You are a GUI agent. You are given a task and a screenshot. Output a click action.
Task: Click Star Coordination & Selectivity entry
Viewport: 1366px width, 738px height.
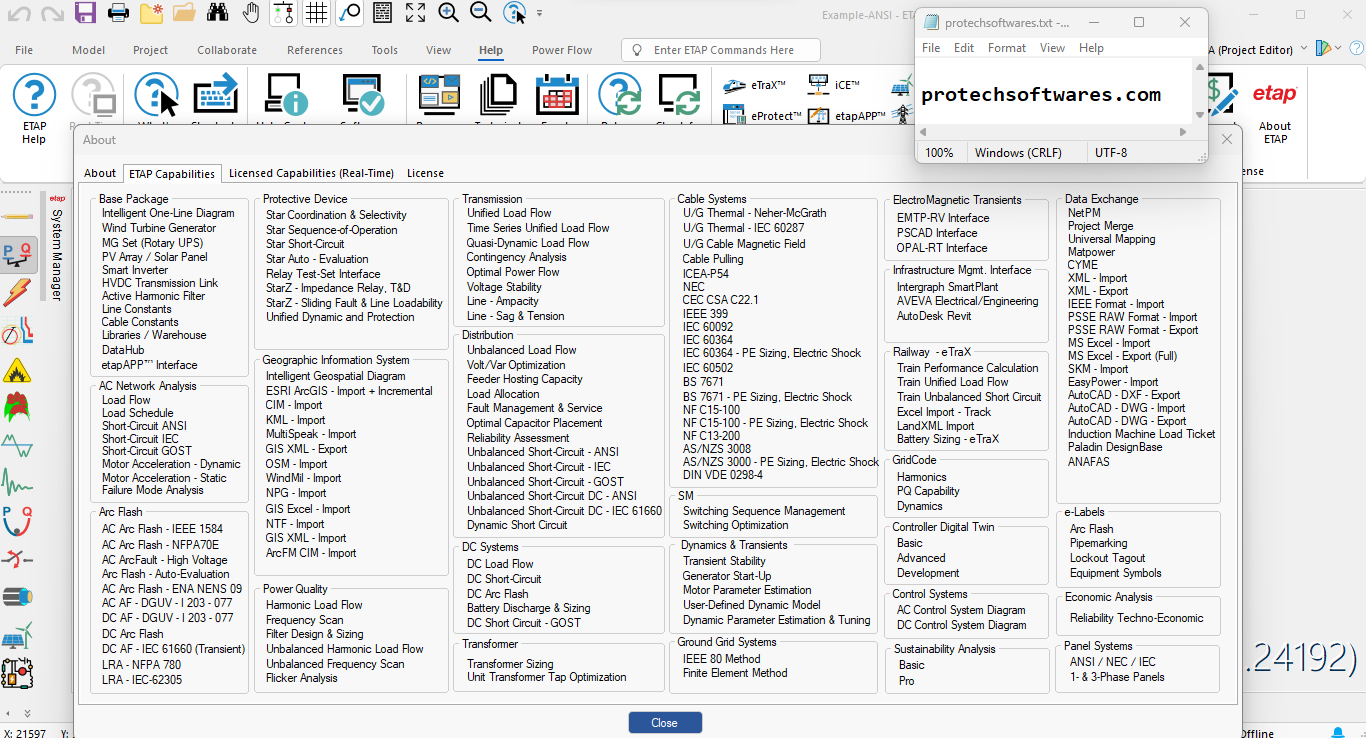coord(336,215)
